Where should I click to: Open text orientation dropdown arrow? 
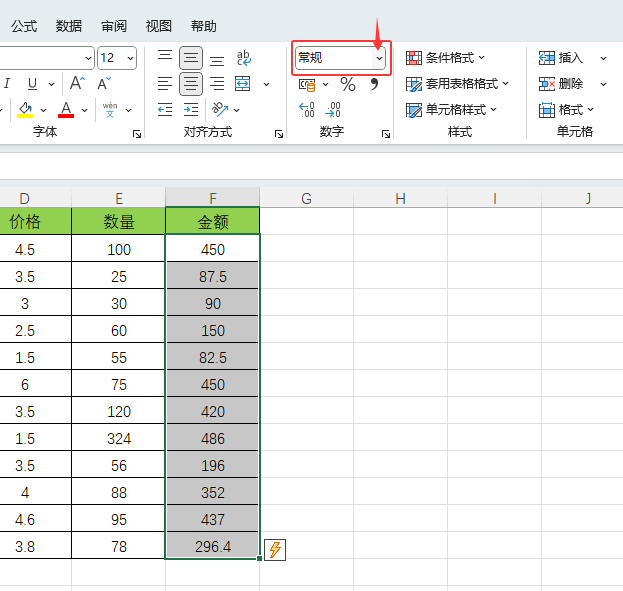click(x=236, y=110)
